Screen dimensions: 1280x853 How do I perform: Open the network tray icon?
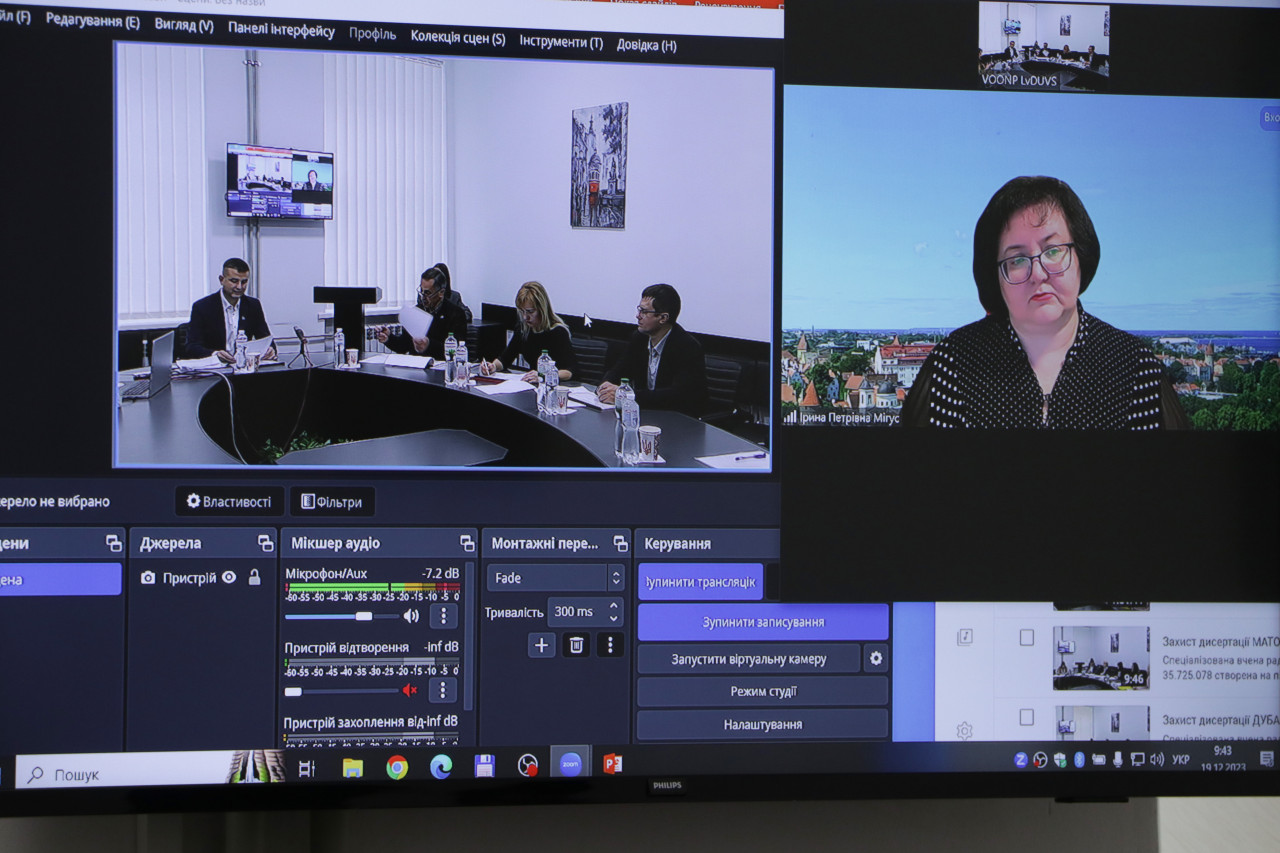[x=1137, y=759]
